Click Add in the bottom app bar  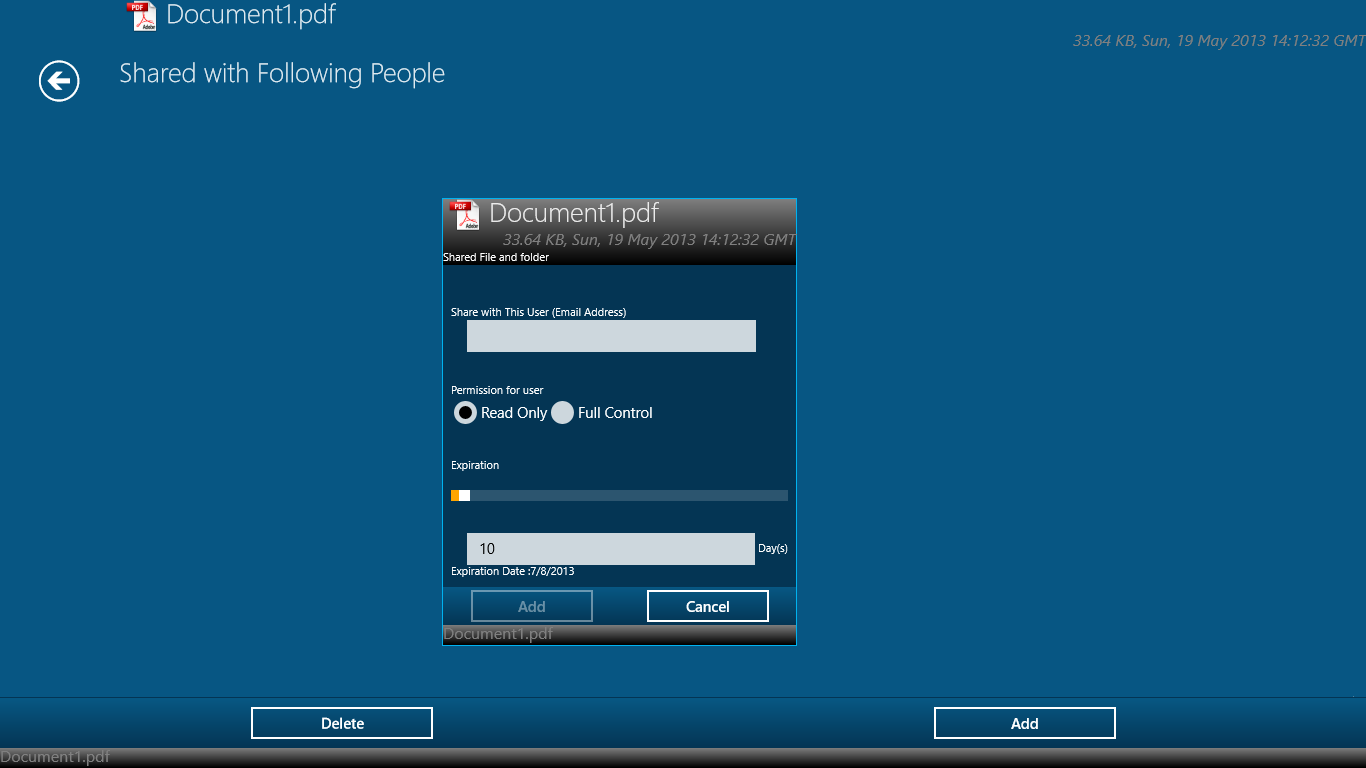pos(1024,723)
